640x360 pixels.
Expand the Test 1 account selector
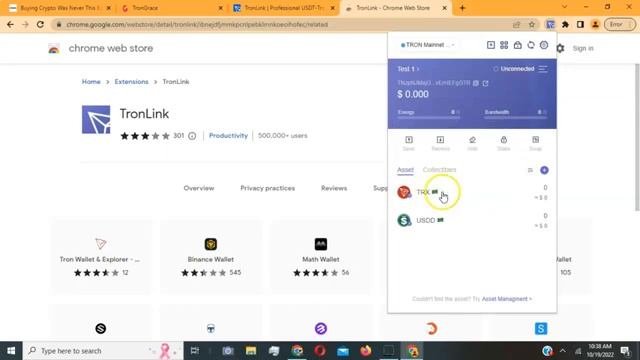pos(408,69)
